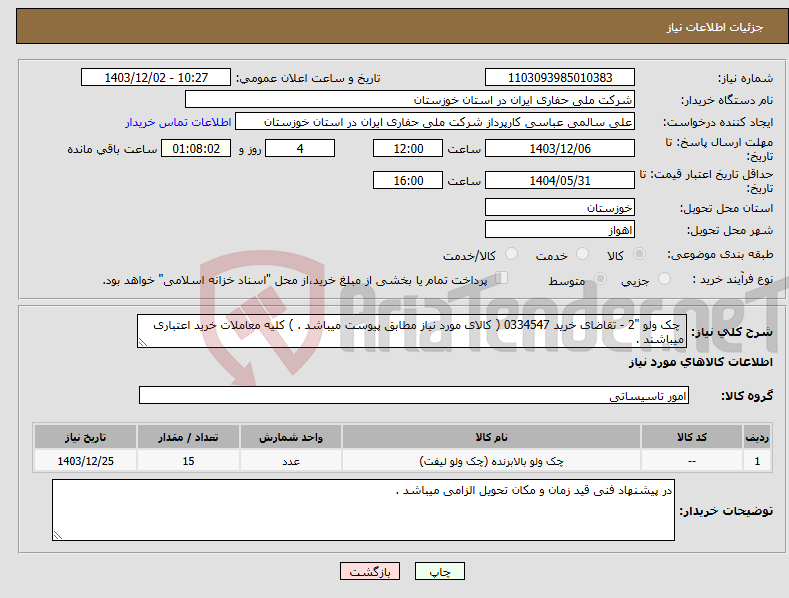Click the unit cell عدد
This screenshot has width=789, height=598.
click(291, 461)
